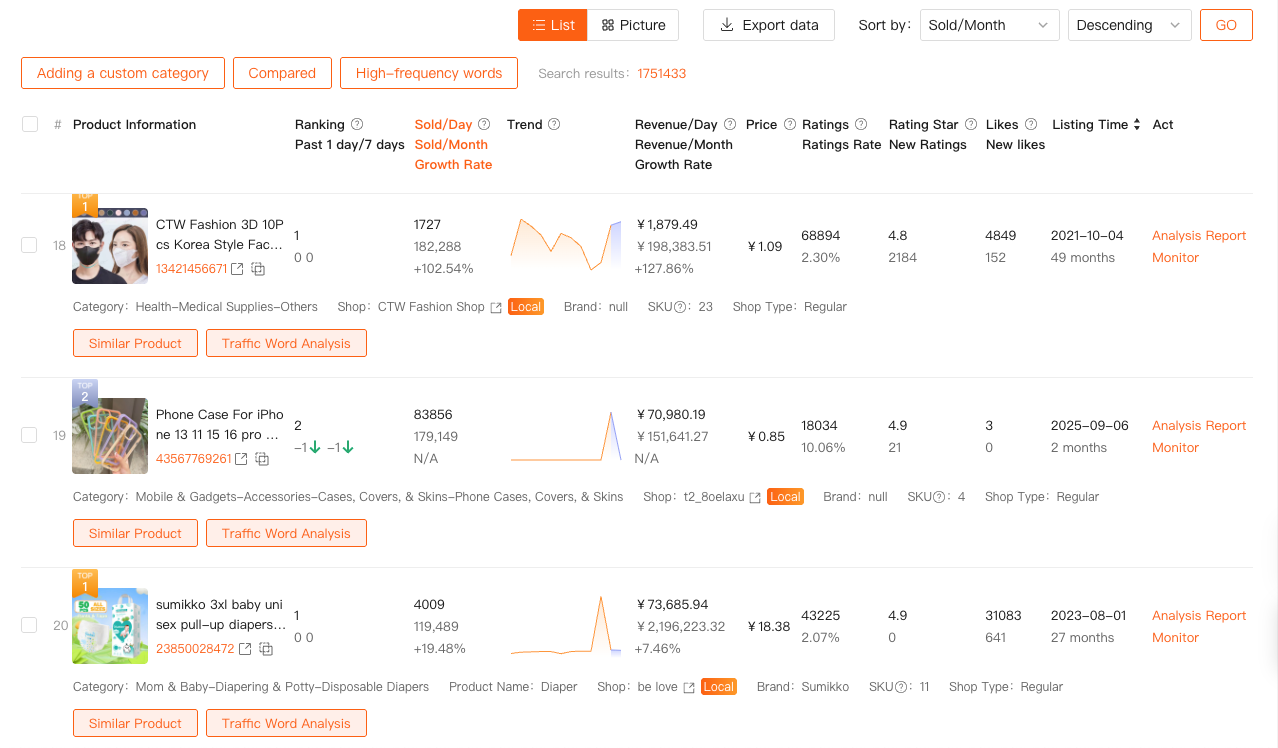Open the Descending order dropdown

[1128, 25]
